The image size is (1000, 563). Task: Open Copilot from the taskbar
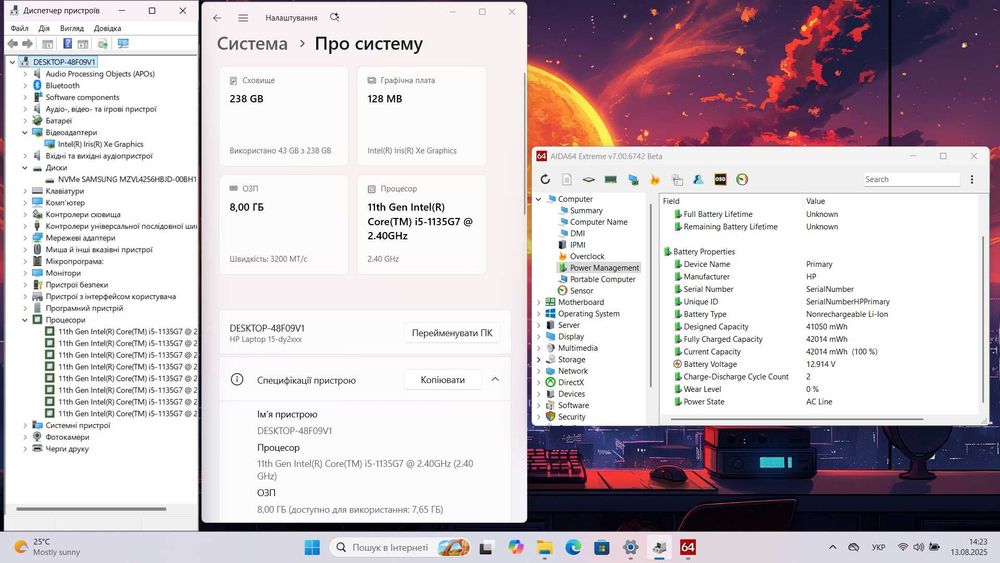pyautogui.click(x=515, y=547)
